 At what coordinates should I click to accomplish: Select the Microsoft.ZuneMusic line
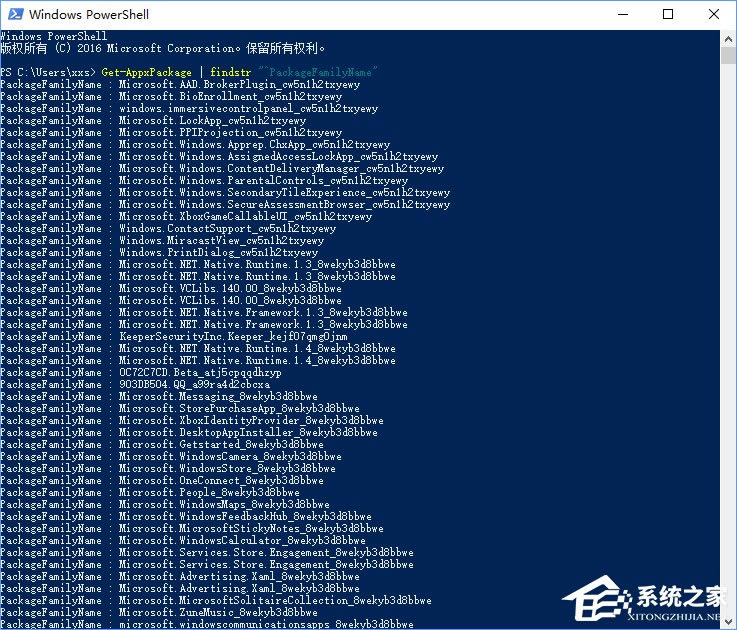(x=159, y=612)
